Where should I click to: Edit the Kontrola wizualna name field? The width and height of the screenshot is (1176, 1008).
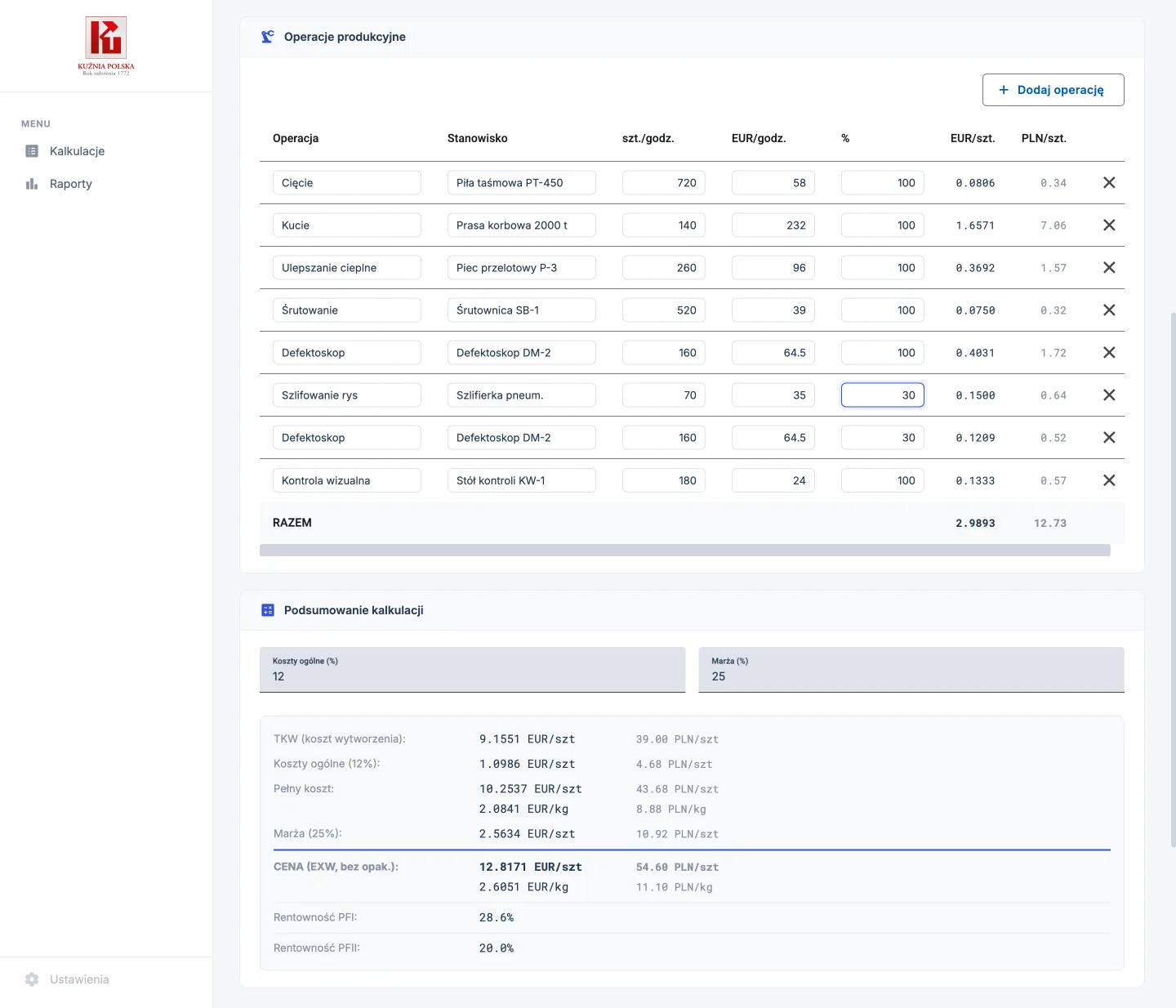pyautogui.click(x=347, y=480)
